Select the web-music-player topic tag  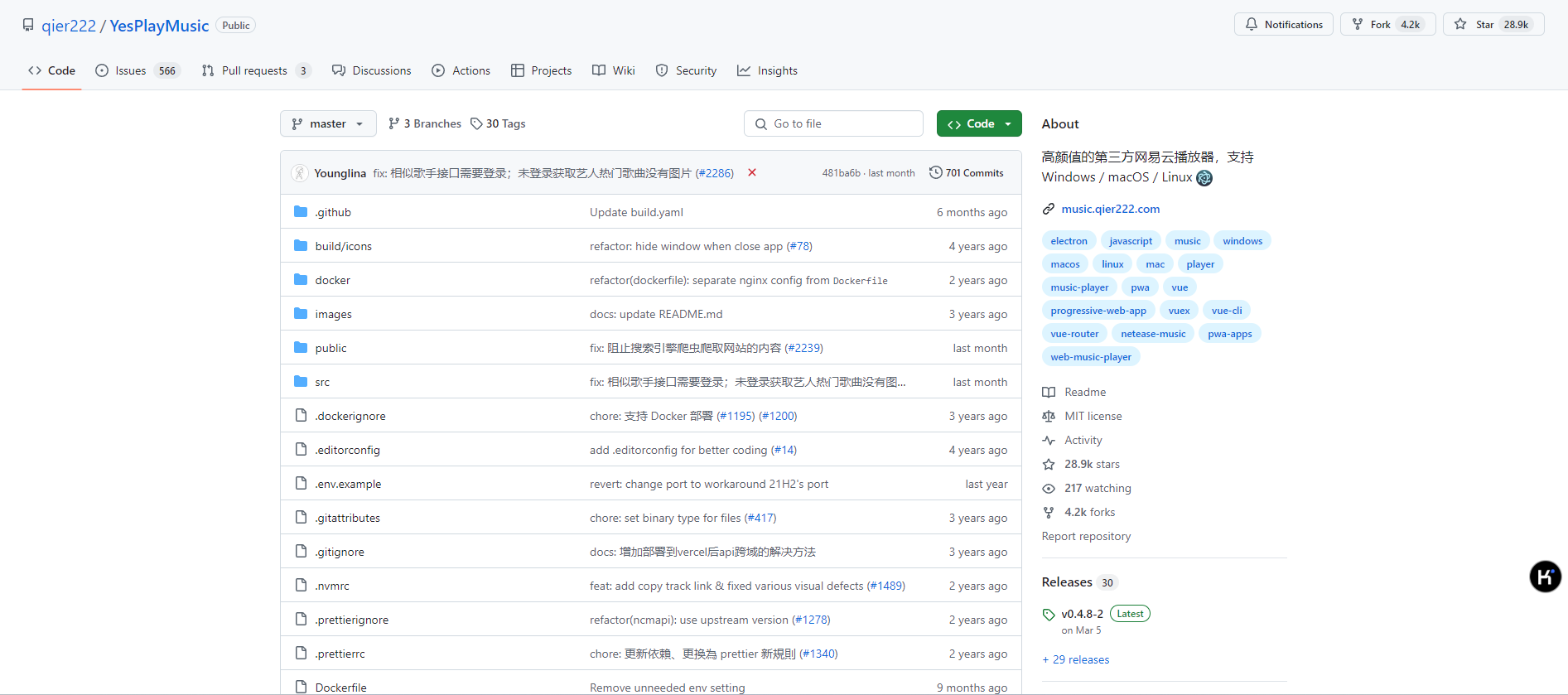click(1091, 357)
